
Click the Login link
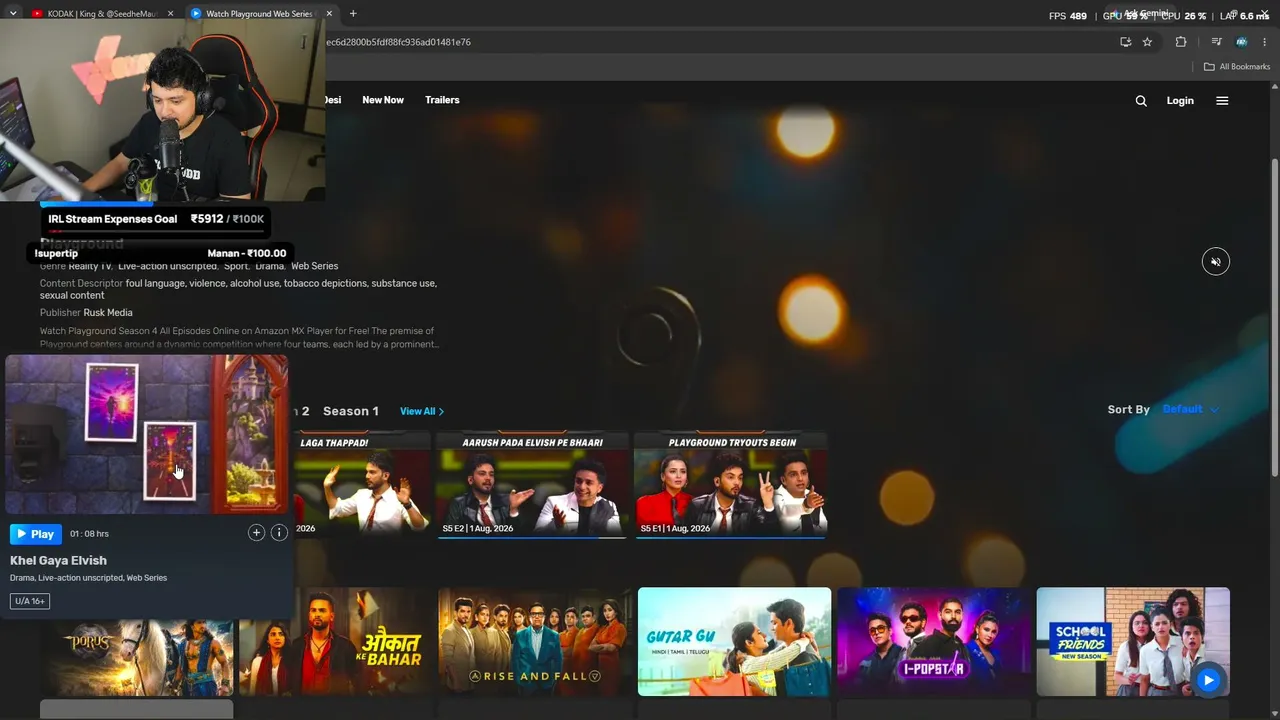(x=1180, y=101)
